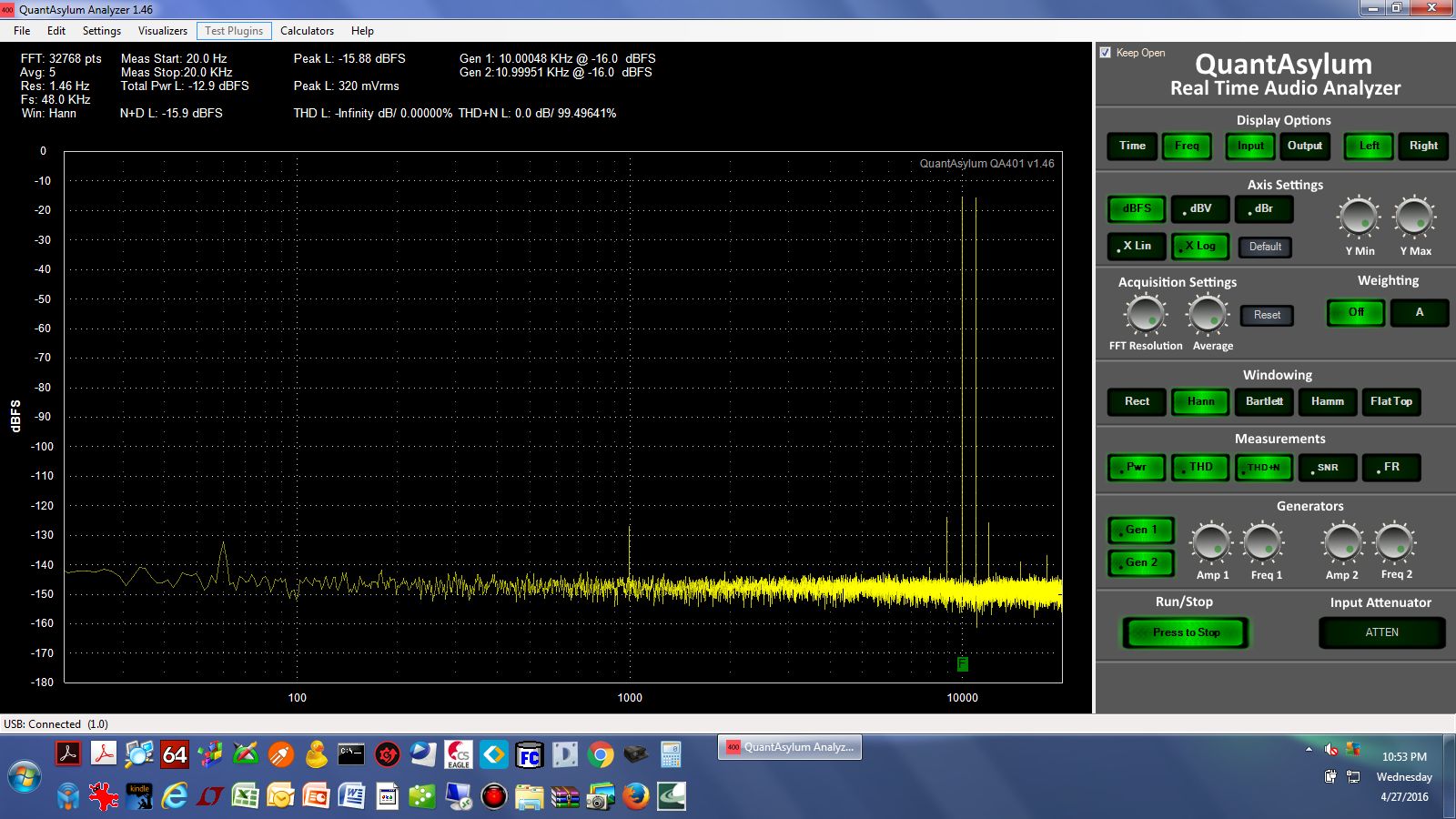Toggle the Left channel display

[1369, 146]
